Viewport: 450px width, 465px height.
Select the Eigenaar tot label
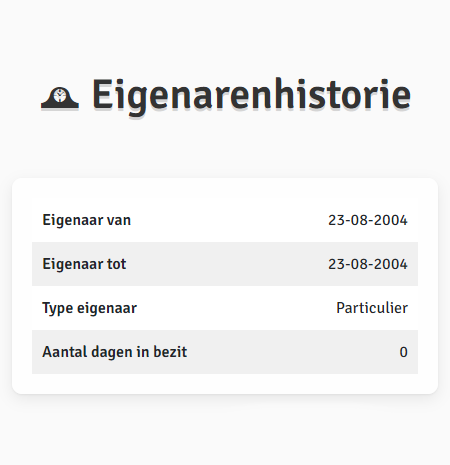click(x=84, y=264)
